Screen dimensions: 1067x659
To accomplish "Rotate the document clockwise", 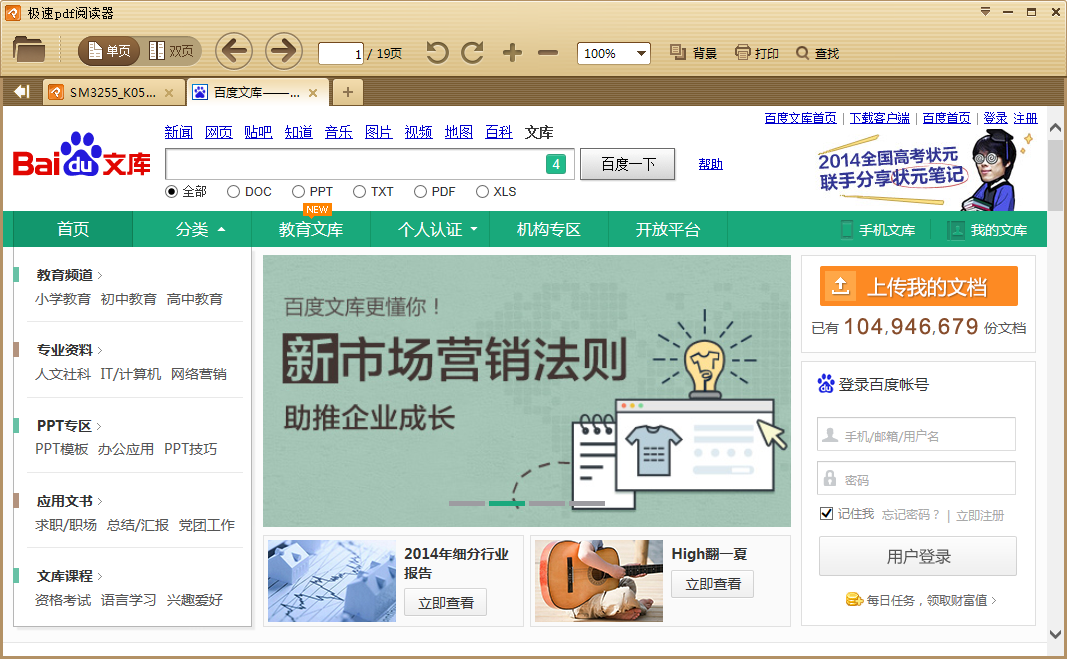I will pyautogui.click(x=472, y=52).
